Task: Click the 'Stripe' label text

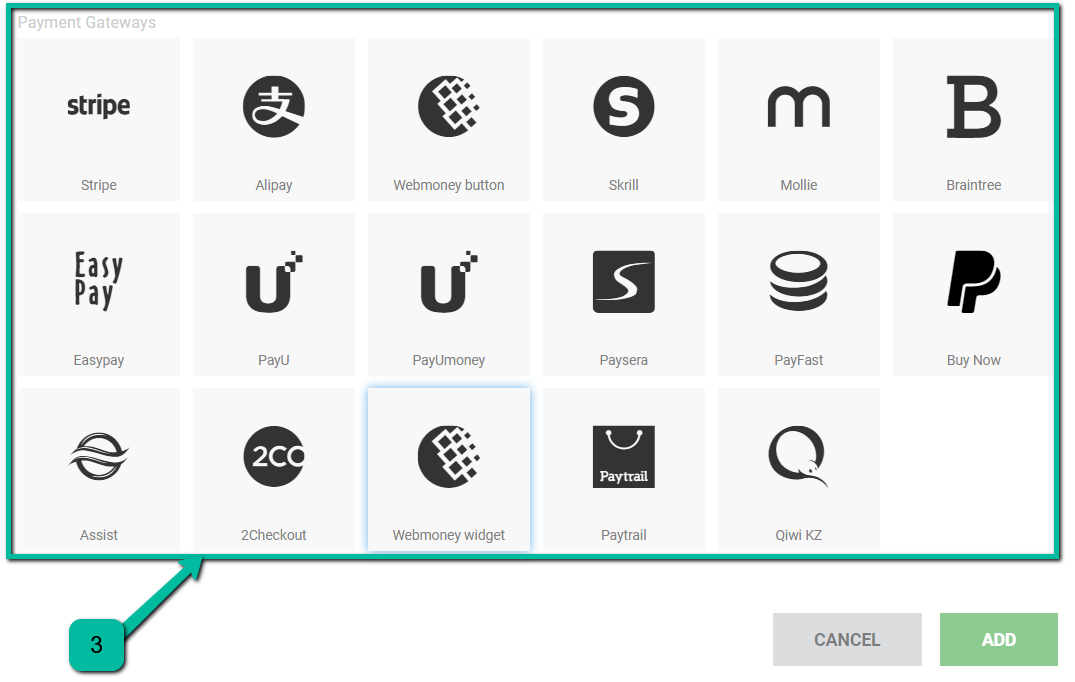Action: click(x=99, y=185)
